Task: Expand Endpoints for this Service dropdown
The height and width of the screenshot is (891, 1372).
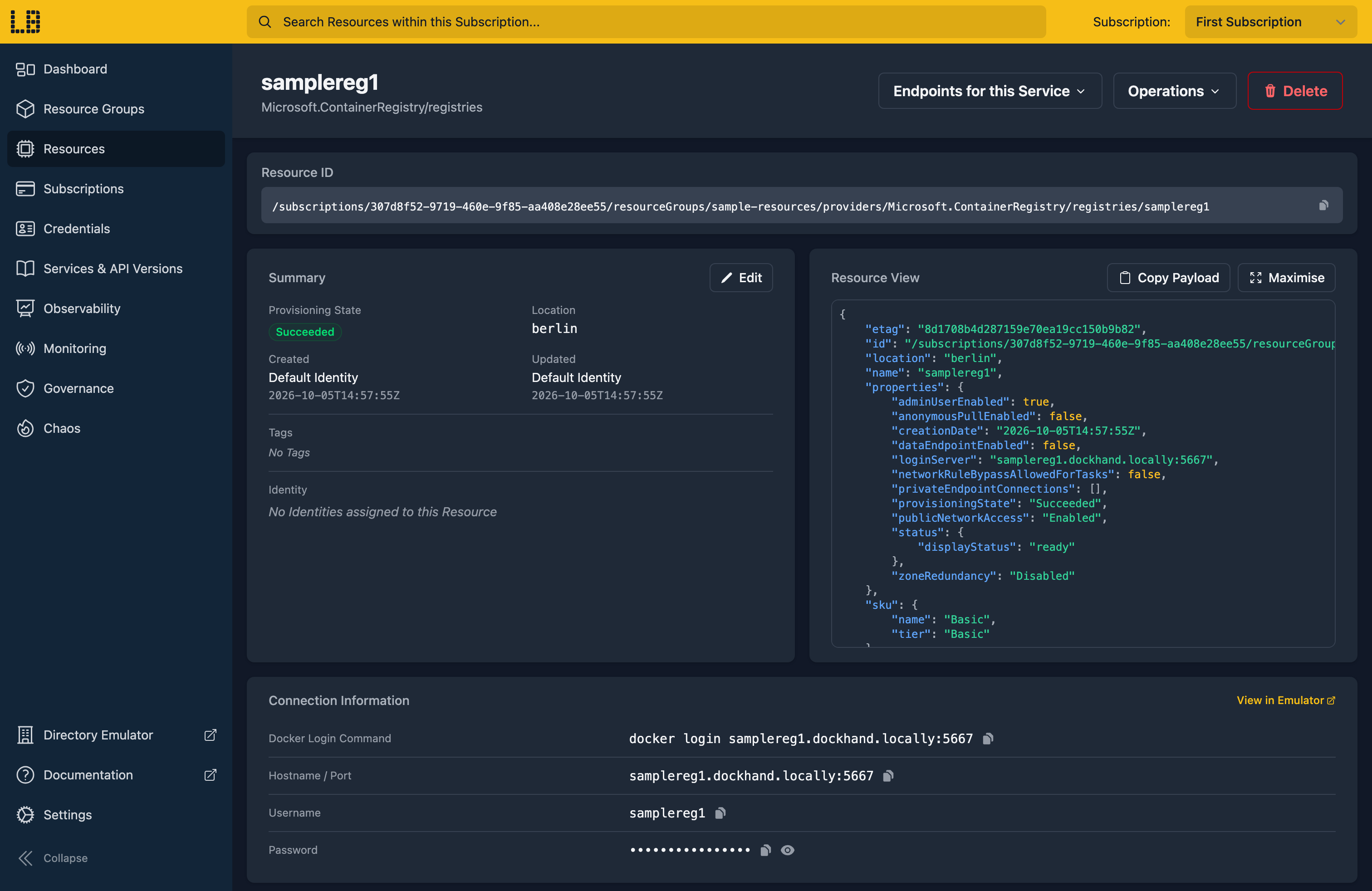Action: point(990,91)
